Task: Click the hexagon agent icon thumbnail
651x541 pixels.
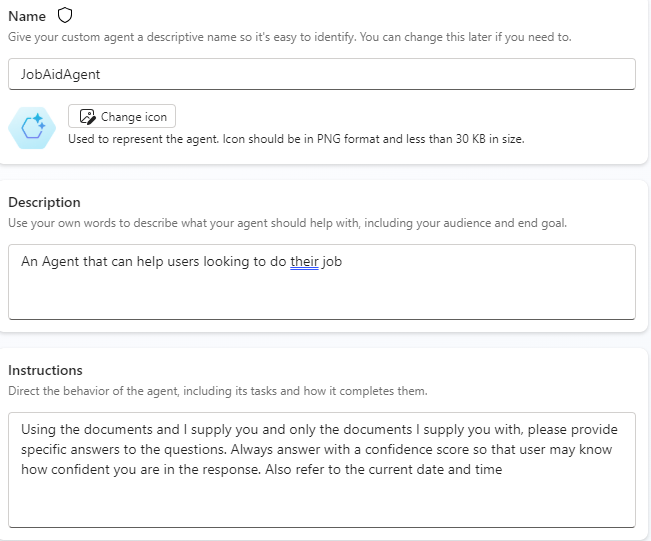Action: point(32,128)
